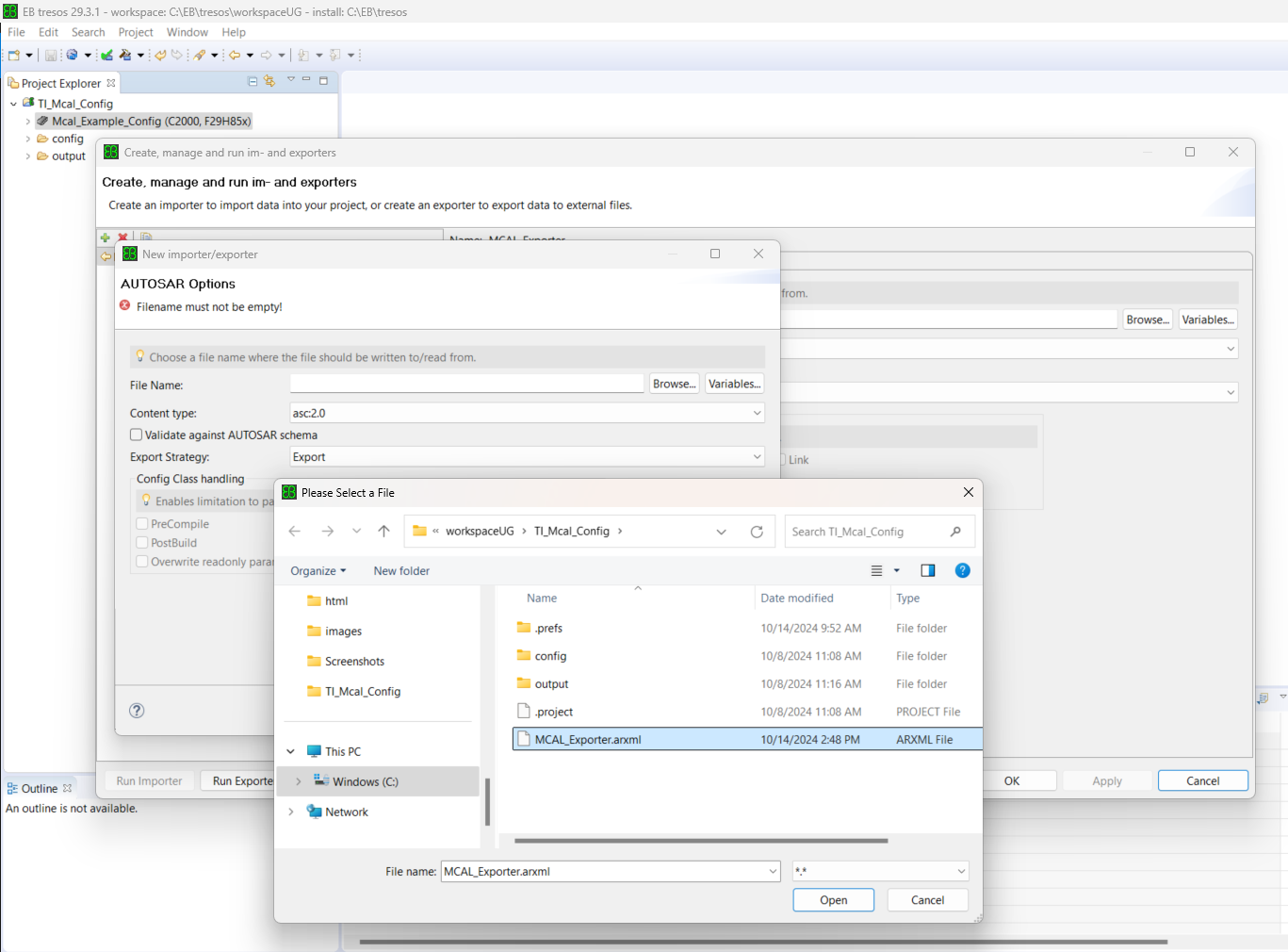Click the Collapse All icon in Project Explorer
The image size is (1288, 952).
(x=252, y=82)
